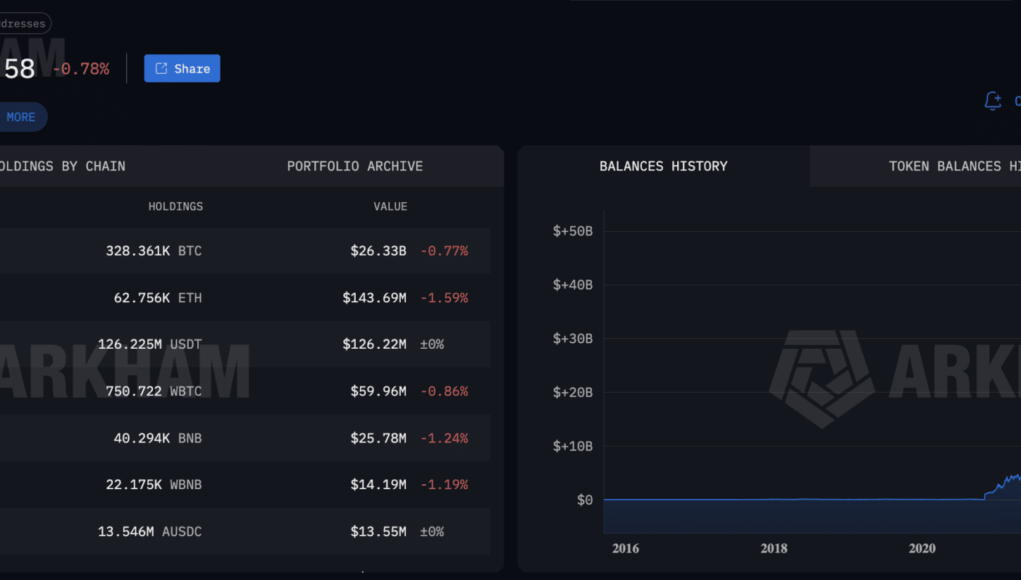Select the ETH holdings row

pos(245,297)
